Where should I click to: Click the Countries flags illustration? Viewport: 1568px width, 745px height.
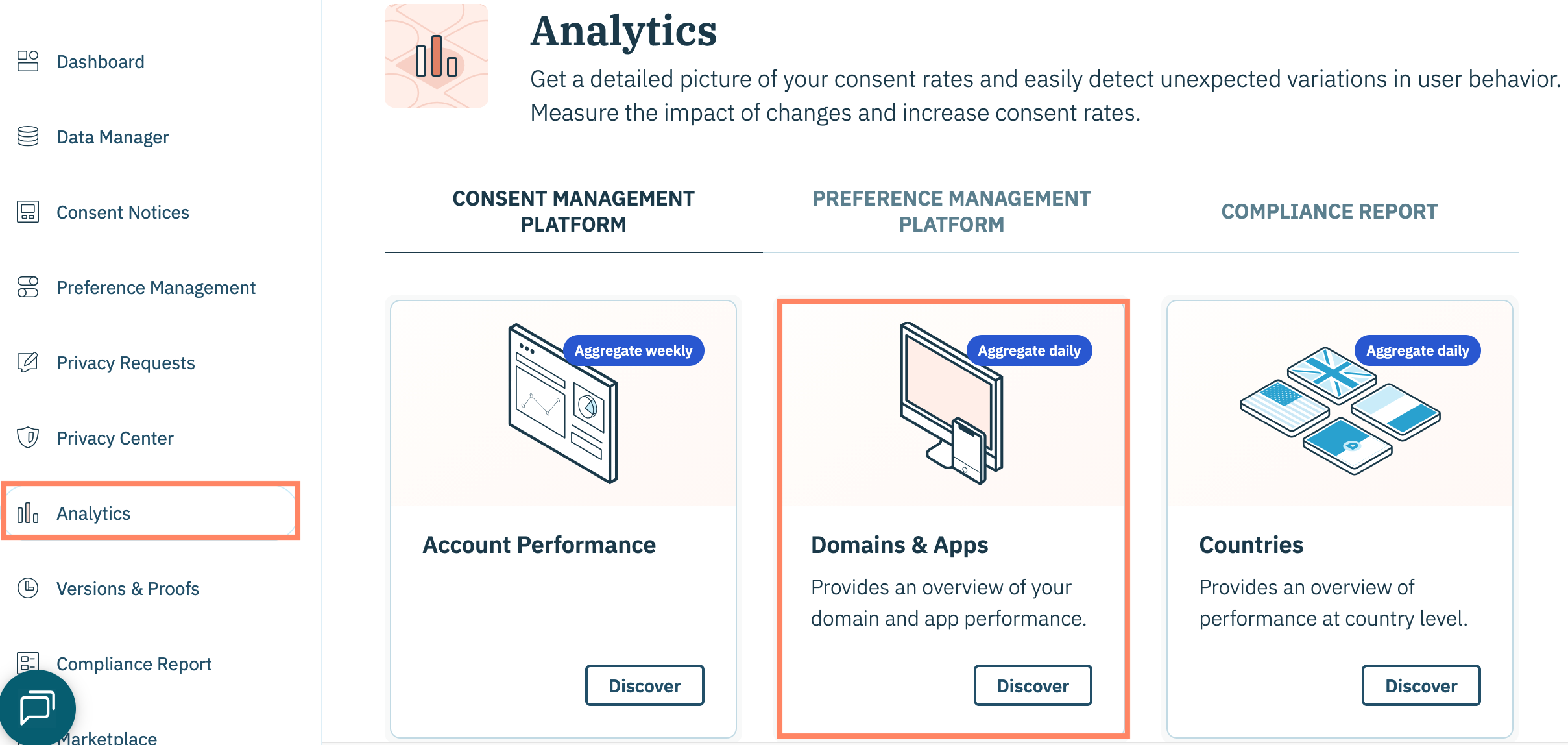coord(1340,410)
